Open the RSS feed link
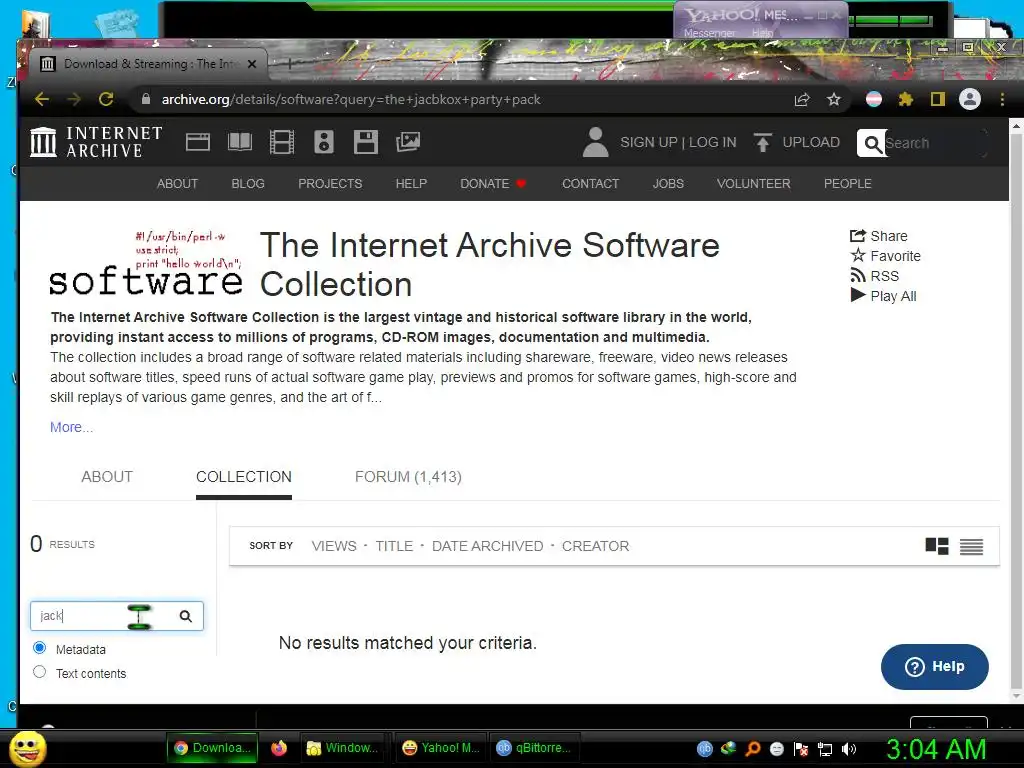Image resolution: width=1024 pixels, height=768 pixels. [874, 276]
